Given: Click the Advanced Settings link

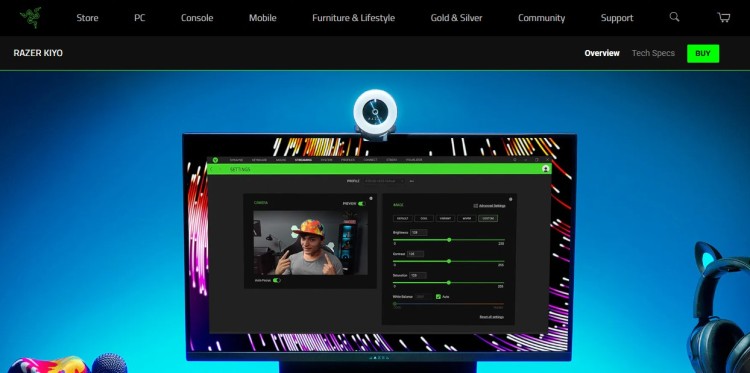Looking at the screenshot, I should (x=492, y=206).
